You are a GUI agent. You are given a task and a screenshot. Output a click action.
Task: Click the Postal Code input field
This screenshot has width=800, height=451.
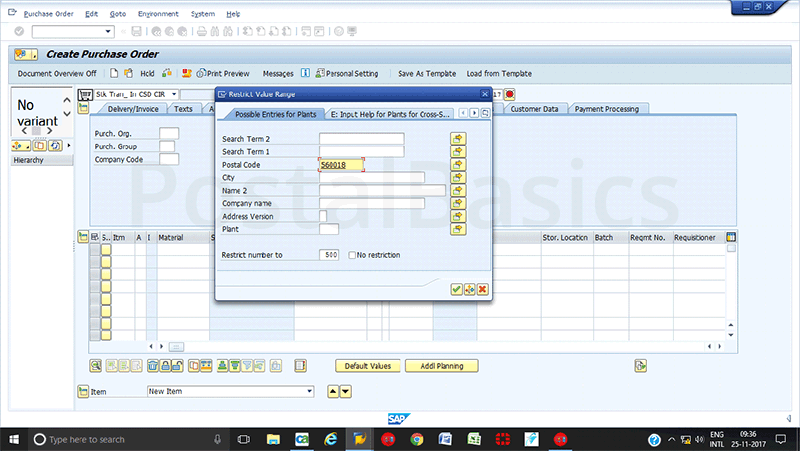tap(341, 165)
